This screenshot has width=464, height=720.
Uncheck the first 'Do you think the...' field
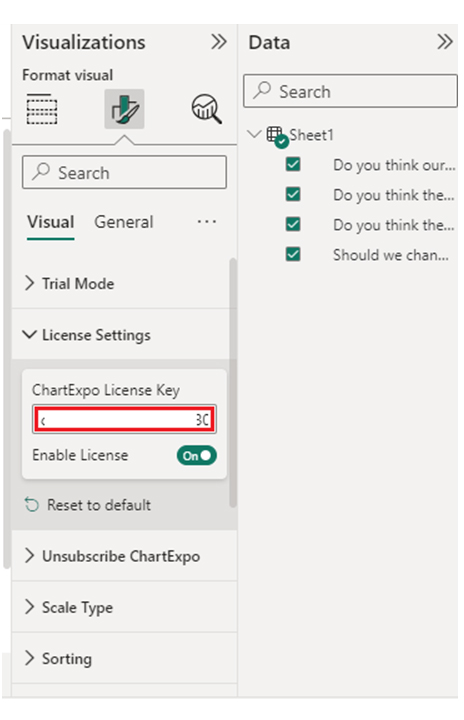[x=293, y=194]
